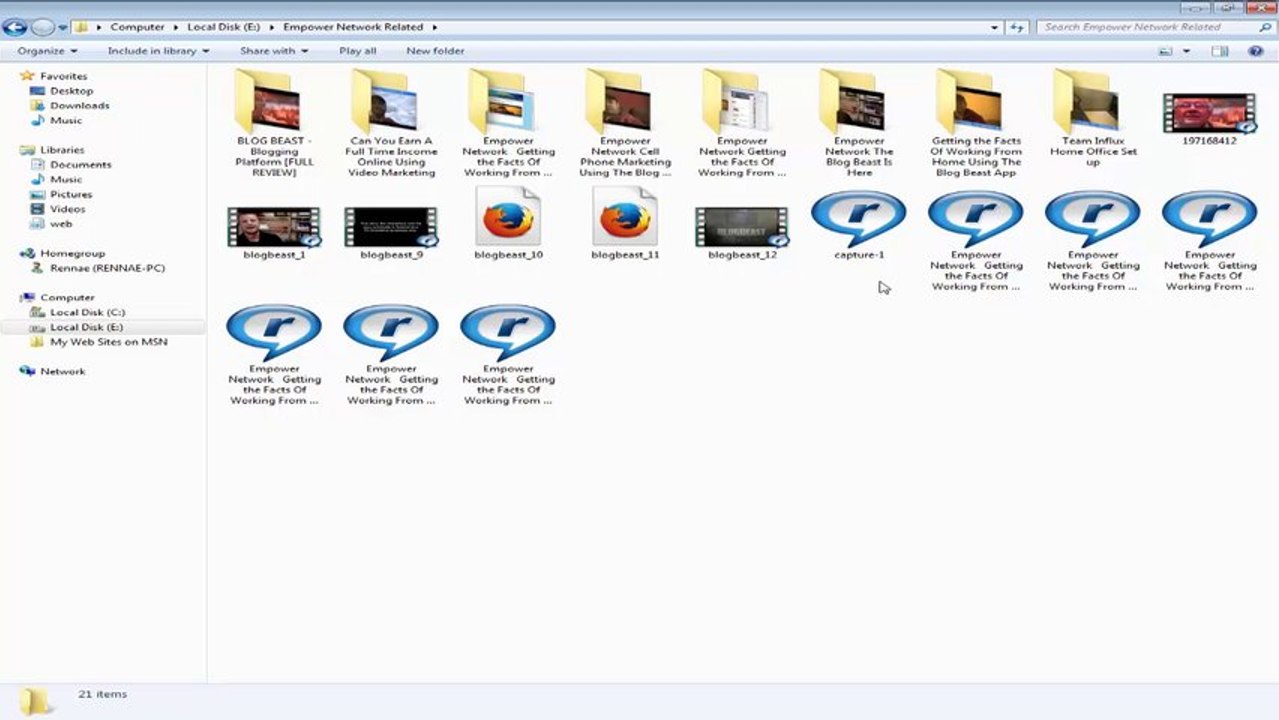Open the view options dropdown arrow
Viewport: 1279px width, 720px height.
pos(1187,51)
